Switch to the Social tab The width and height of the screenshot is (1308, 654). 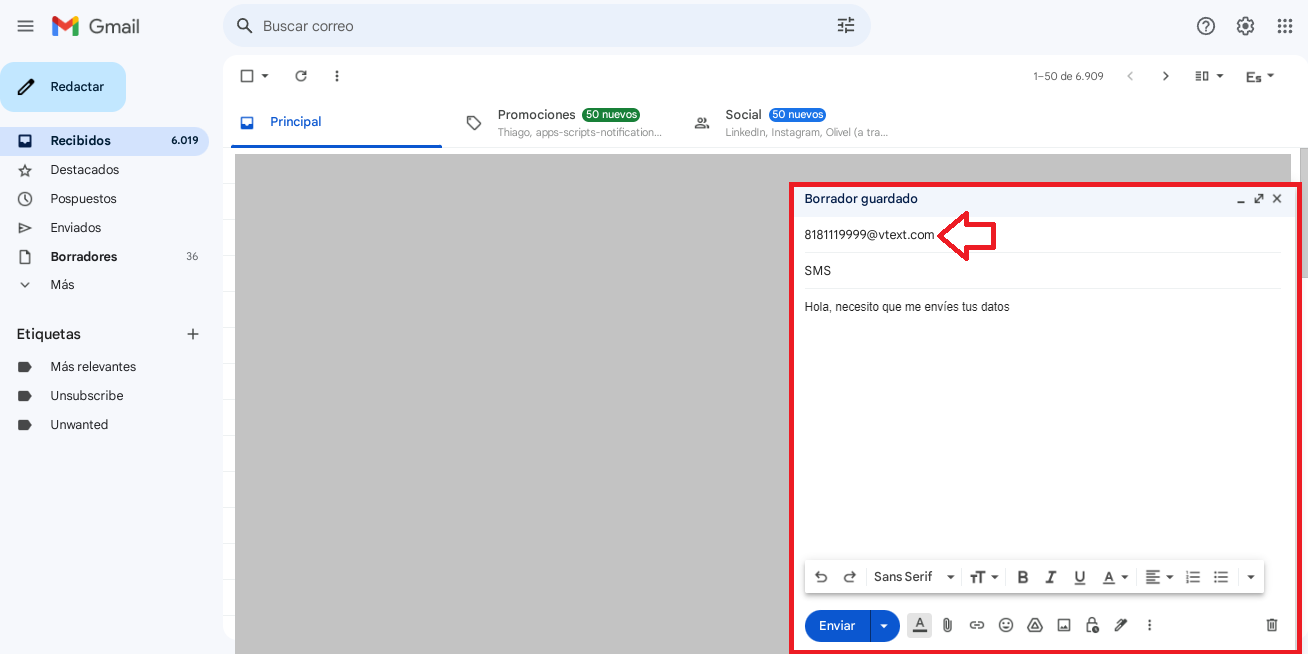coord(743,114)
